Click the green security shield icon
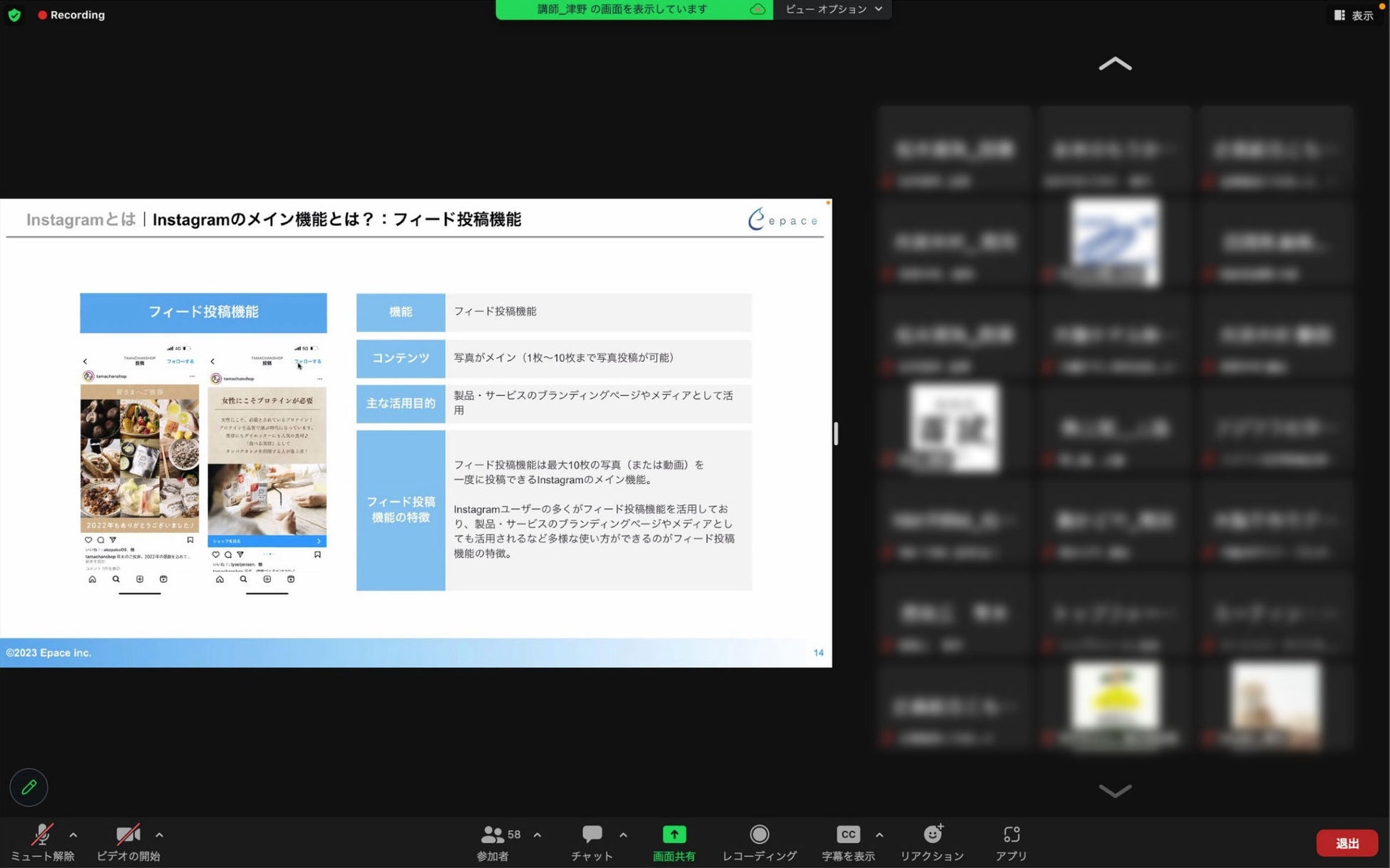This screenshot has height=868, width=1390. click(14, 15)
